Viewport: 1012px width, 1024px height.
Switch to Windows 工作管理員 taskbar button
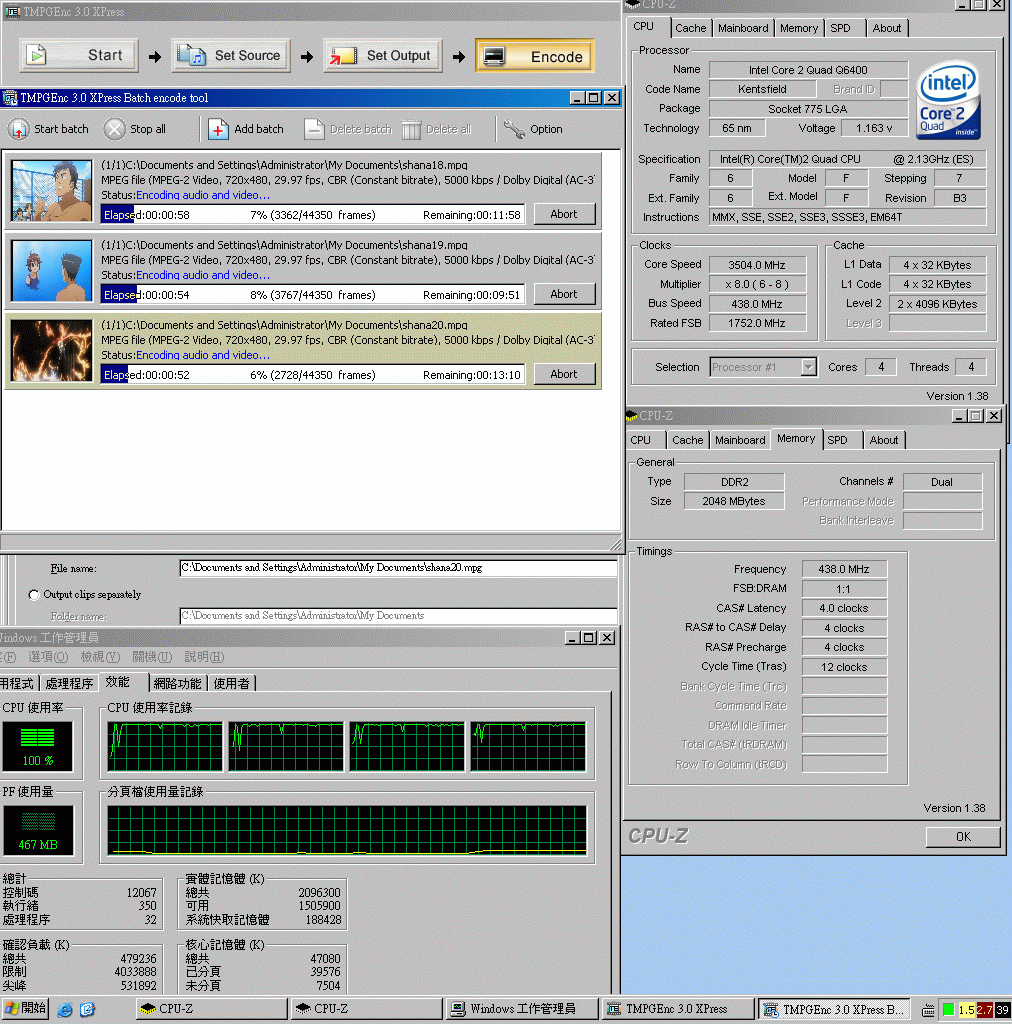[x=522, y=1009]
